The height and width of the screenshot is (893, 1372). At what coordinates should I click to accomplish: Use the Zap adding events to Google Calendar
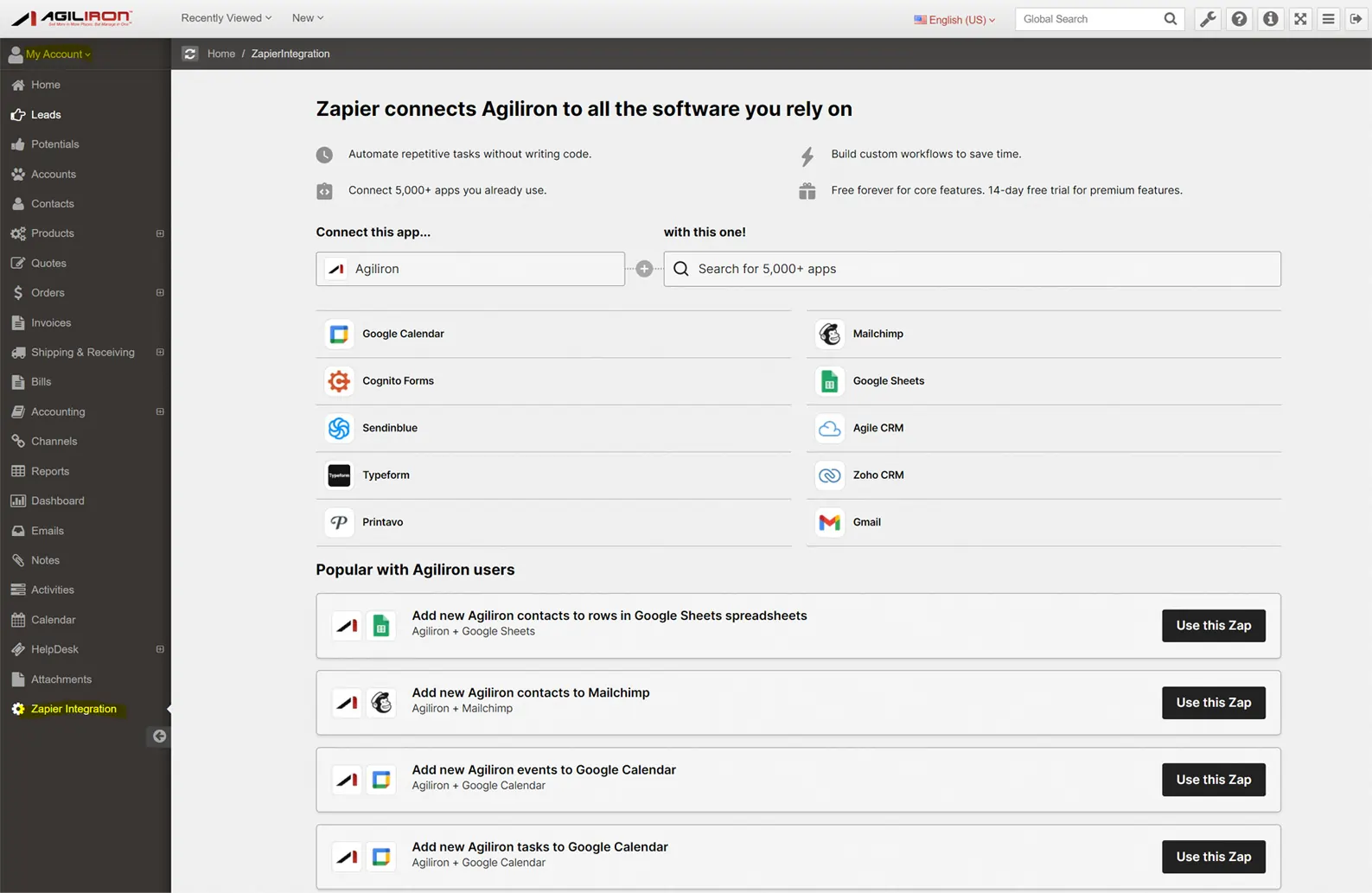[x=1213, y=780]
